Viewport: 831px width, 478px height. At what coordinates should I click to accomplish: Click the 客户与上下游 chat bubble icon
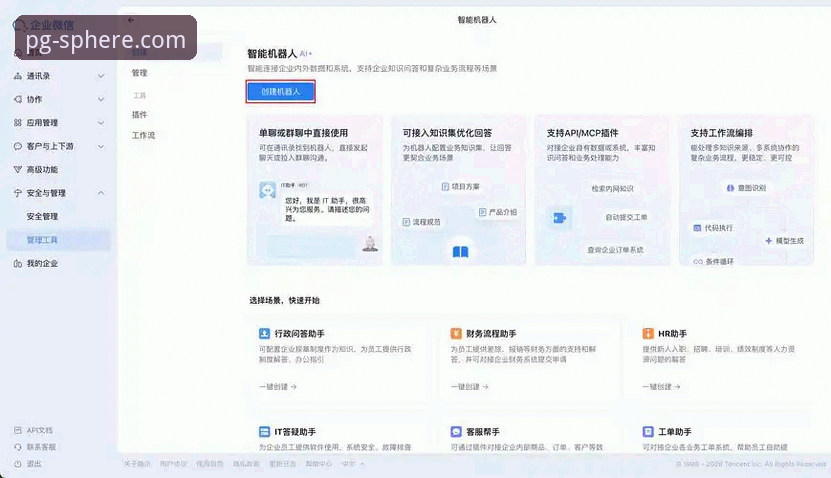click(x=17, y=146)
